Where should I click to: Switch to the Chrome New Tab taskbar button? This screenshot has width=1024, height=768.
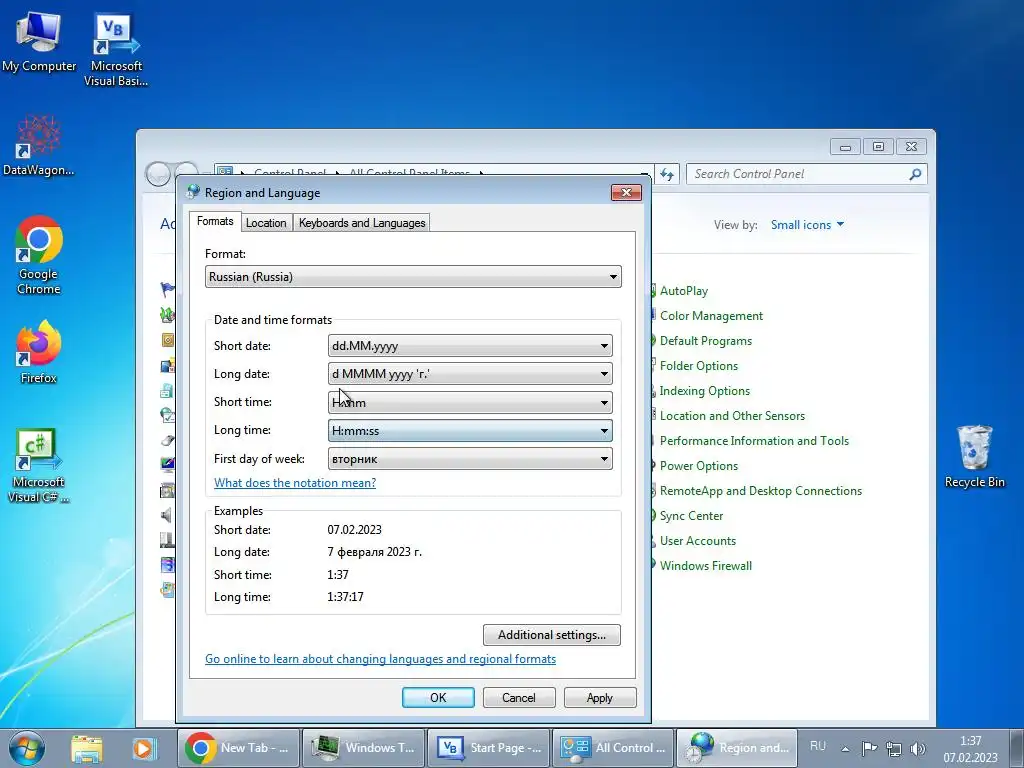point(238,748)
